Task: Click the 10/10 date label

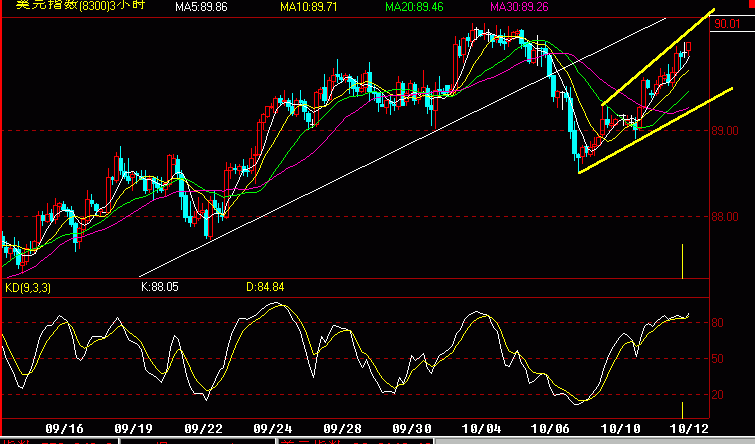Action: pyautogui.click(x=621, y=429)
